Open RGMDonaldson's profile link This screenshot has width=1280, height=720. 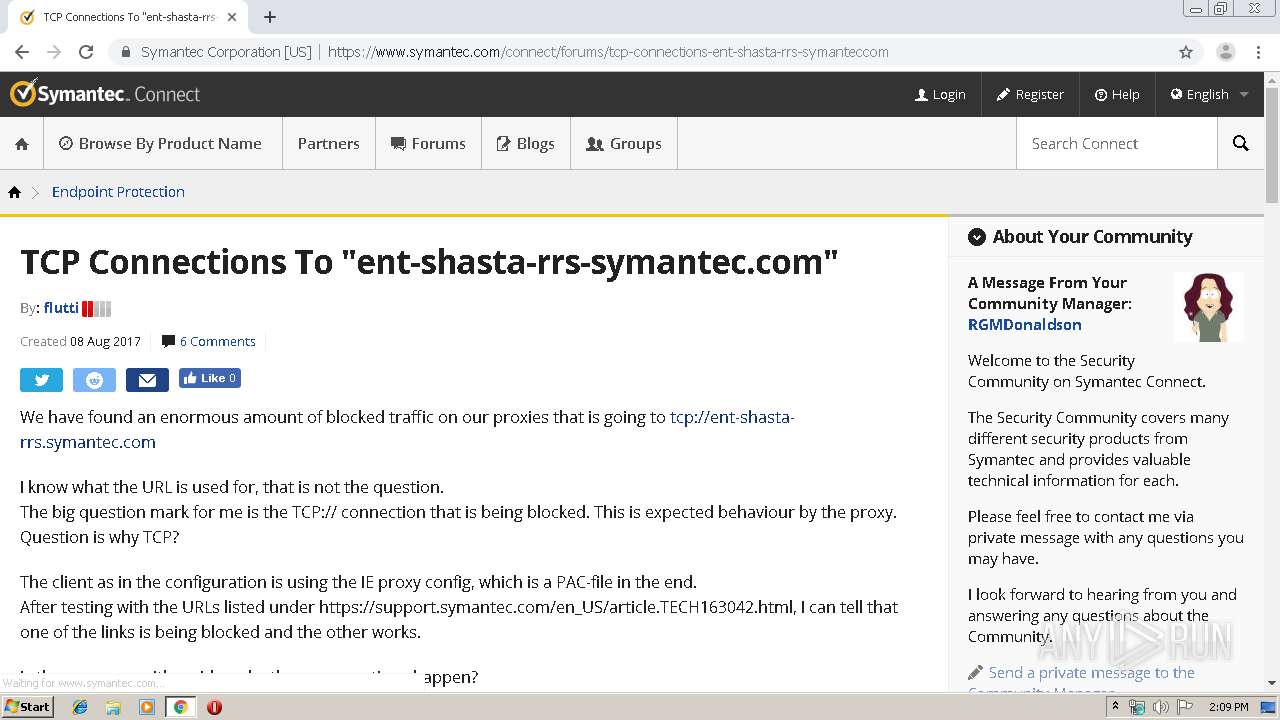click(x=1024, y=324)
